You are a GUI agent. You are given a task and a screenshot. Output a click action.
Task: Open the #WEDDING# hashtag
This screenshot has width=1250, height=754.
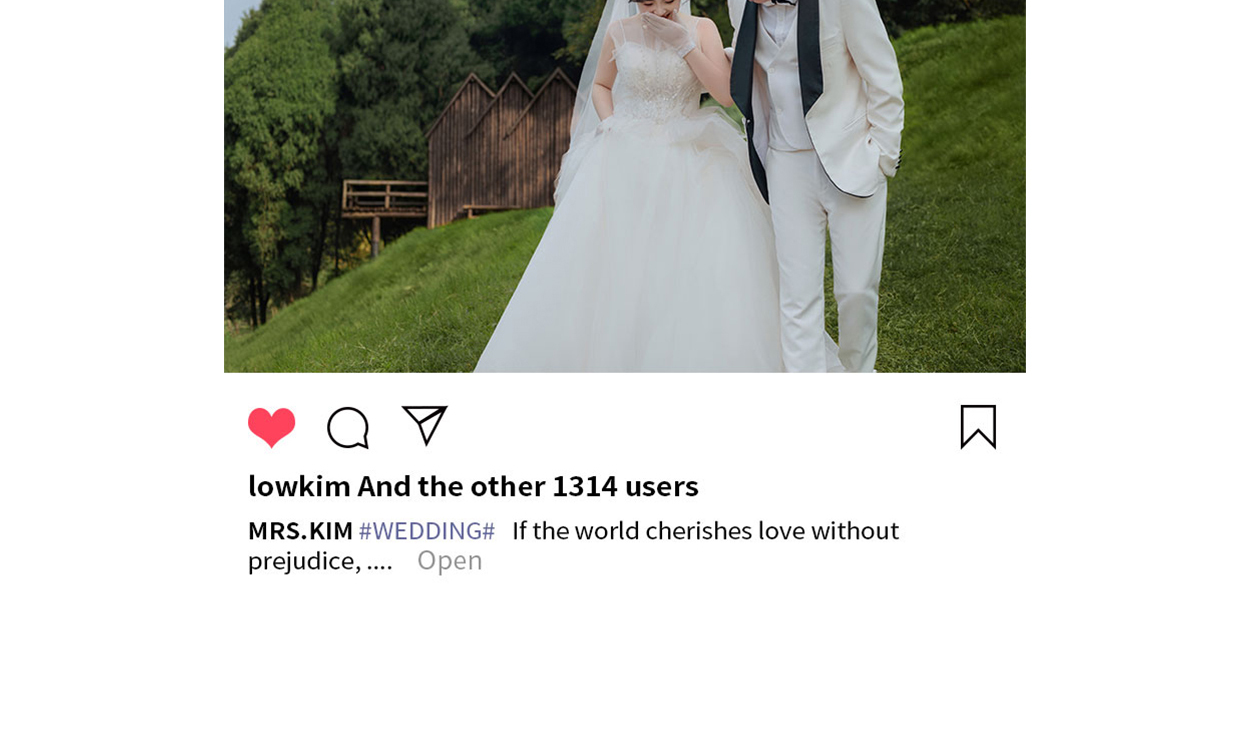tap(427, 531)
